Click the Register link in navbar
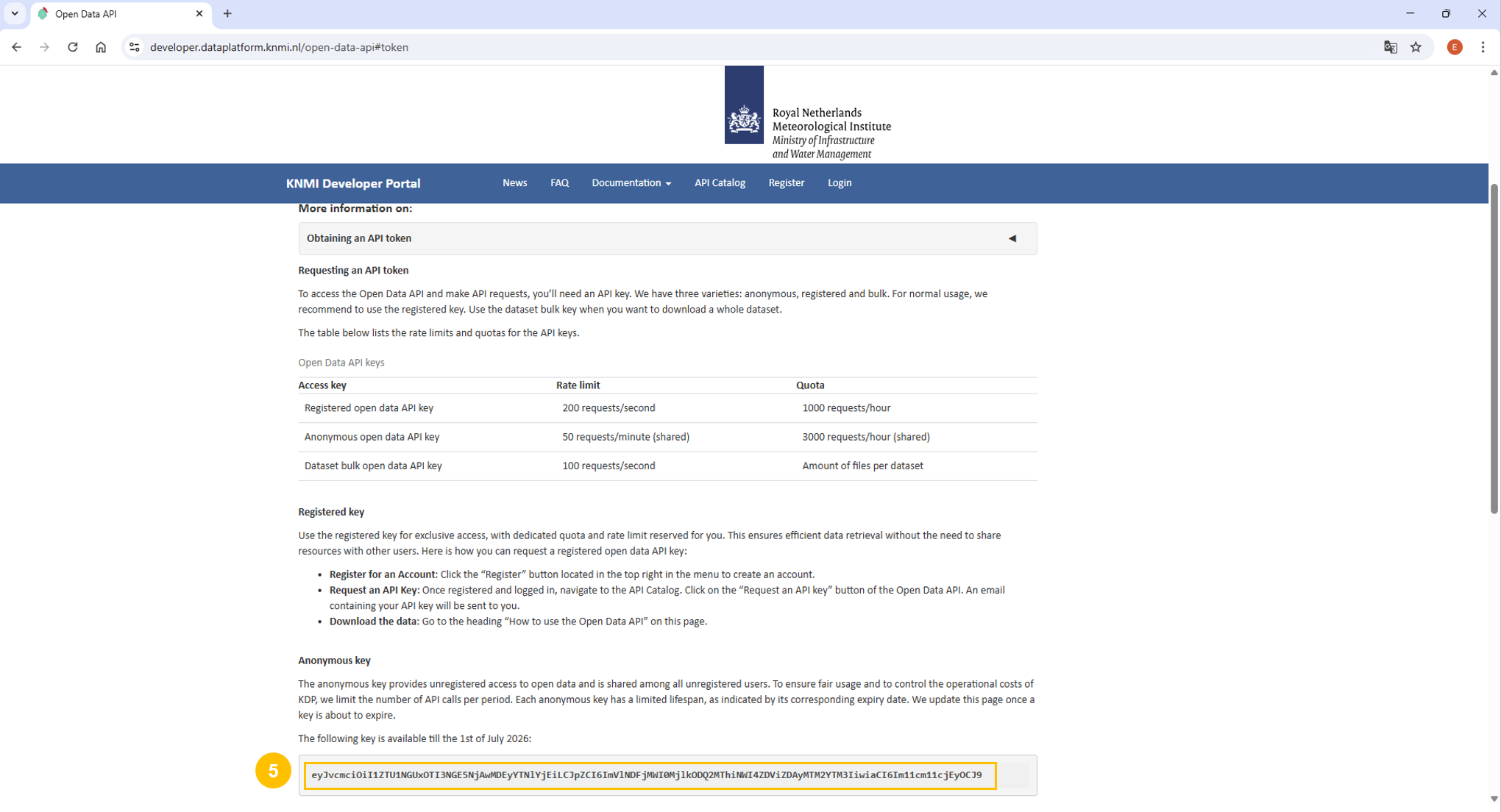The image size is (1501, 812). click(x=786, y=183)
